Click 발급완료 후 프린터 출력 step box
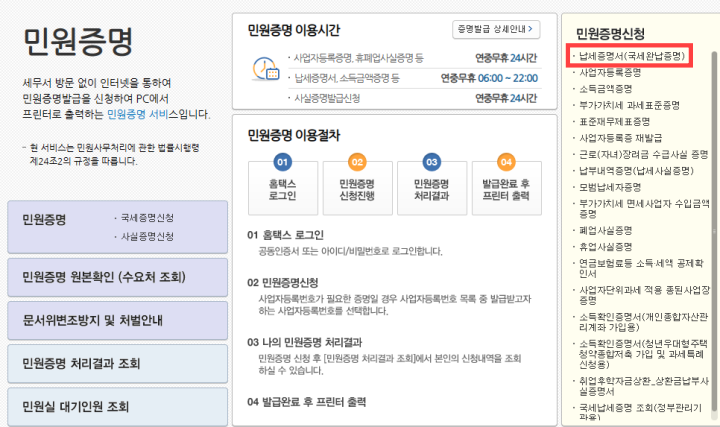The height and width of the screenshot is (427, 720). coord(506,188)
